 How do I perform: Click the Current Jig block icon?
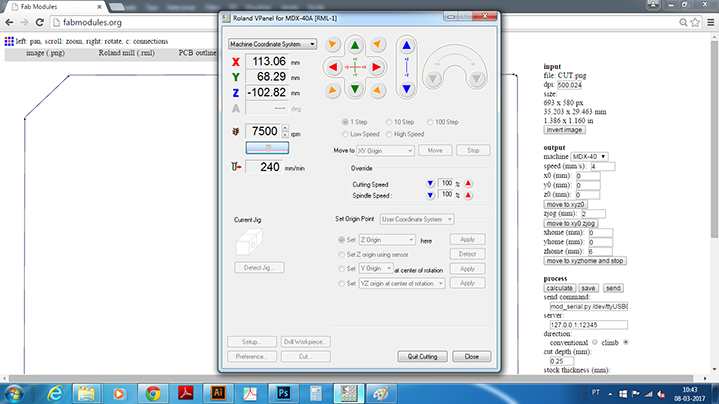pyautogui.click(x=249, y=242)
